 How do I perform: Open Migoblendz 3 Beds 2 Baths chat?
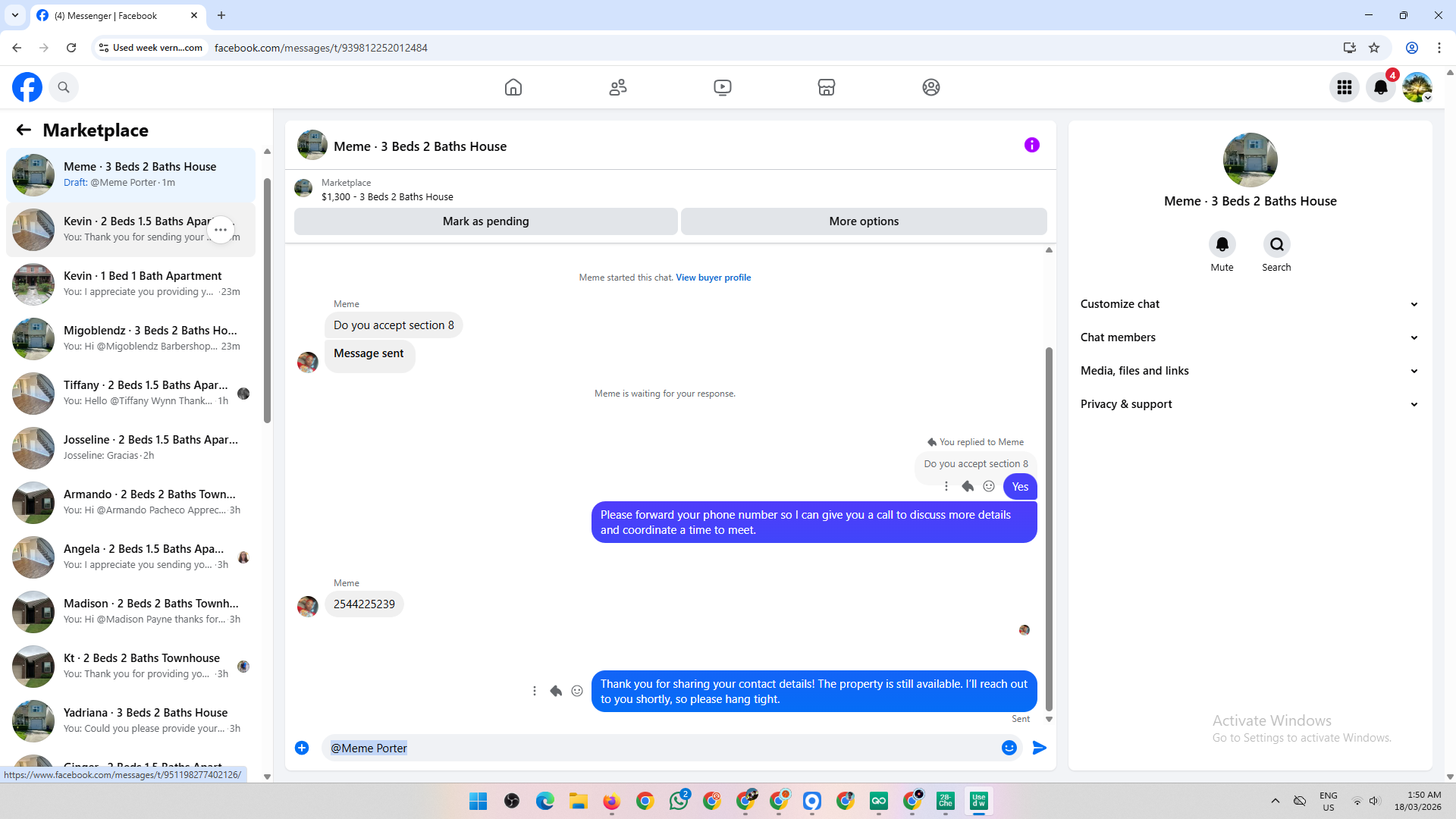pos(131,339)
